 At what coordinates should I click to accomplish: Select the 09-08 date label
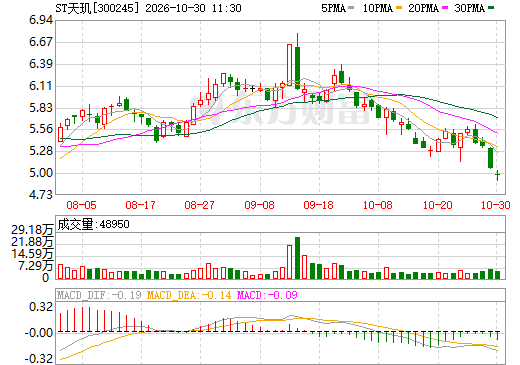(259, 205)
